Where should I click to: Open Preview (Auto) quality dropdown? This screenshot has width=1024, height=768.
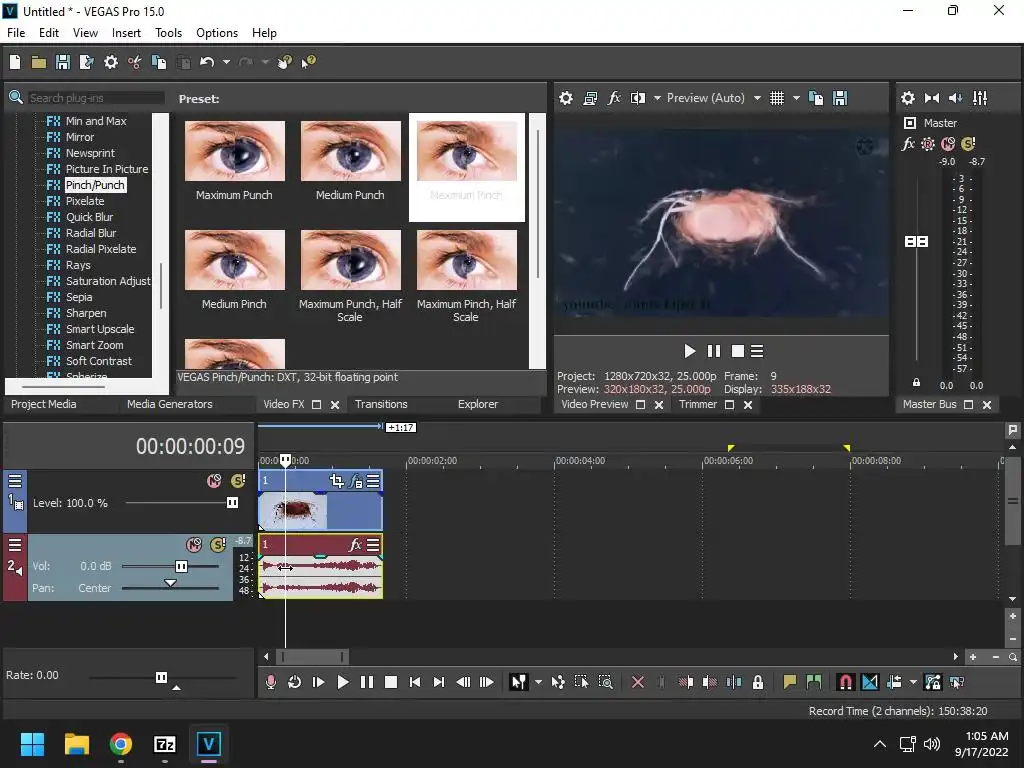pyautogui.click(x=757, y=98)
